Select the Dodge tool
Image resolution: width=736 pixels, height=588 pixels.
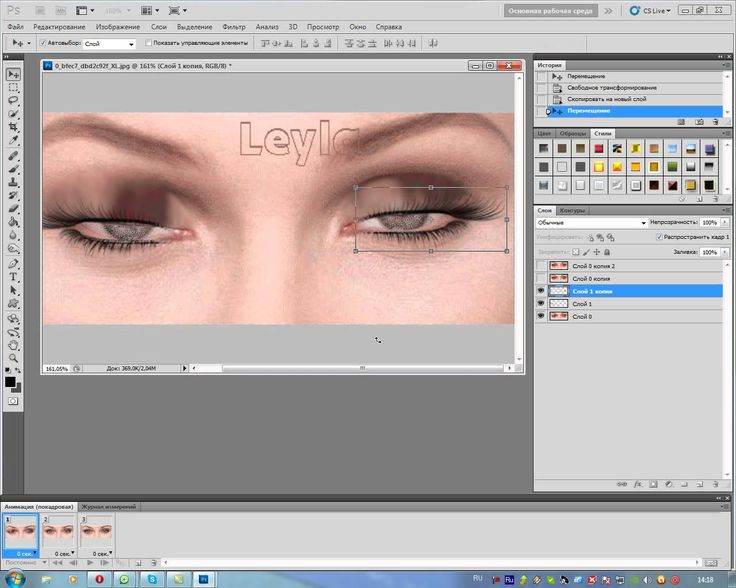click(13, 248)
